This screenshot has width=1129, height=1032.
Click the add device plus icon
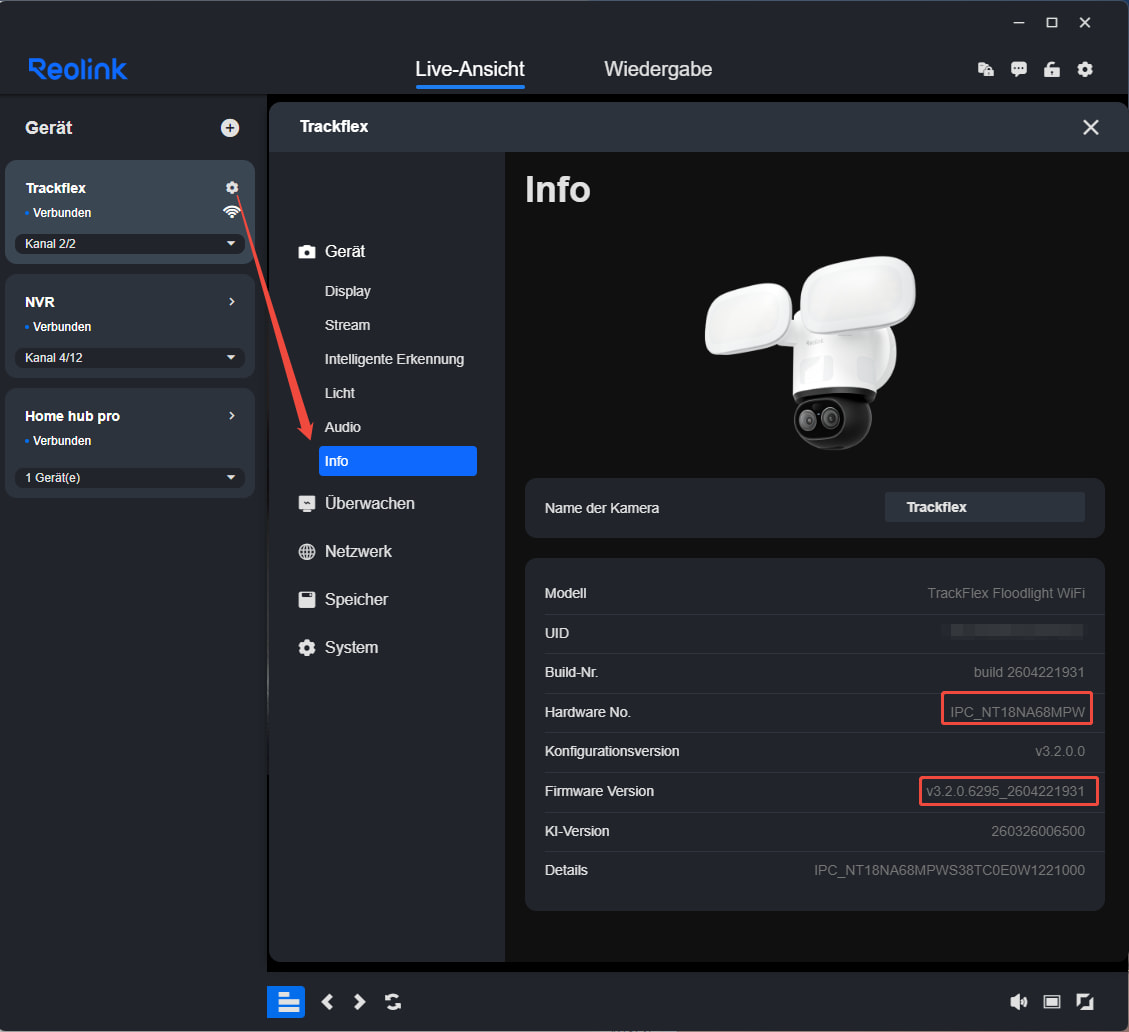230,127
